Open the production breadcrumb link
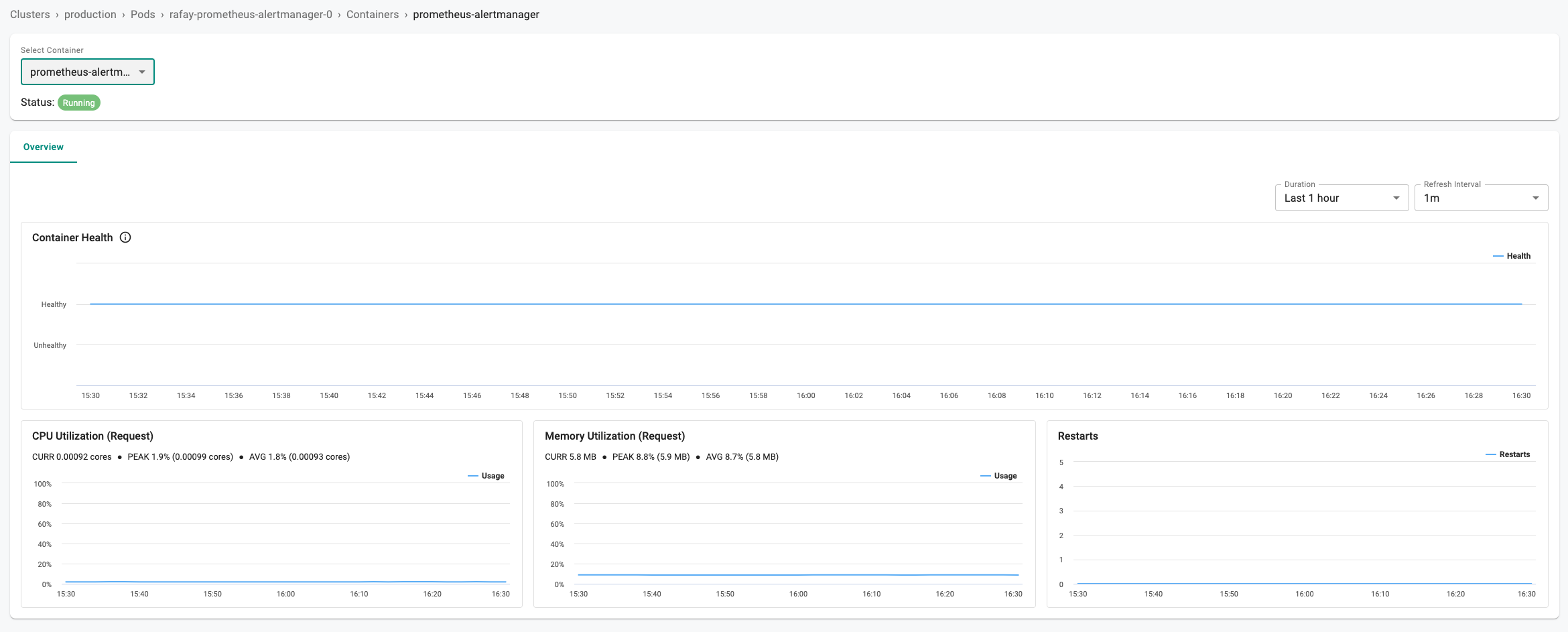The width and height of the screenshot is (1568, 632). (90, 14)
